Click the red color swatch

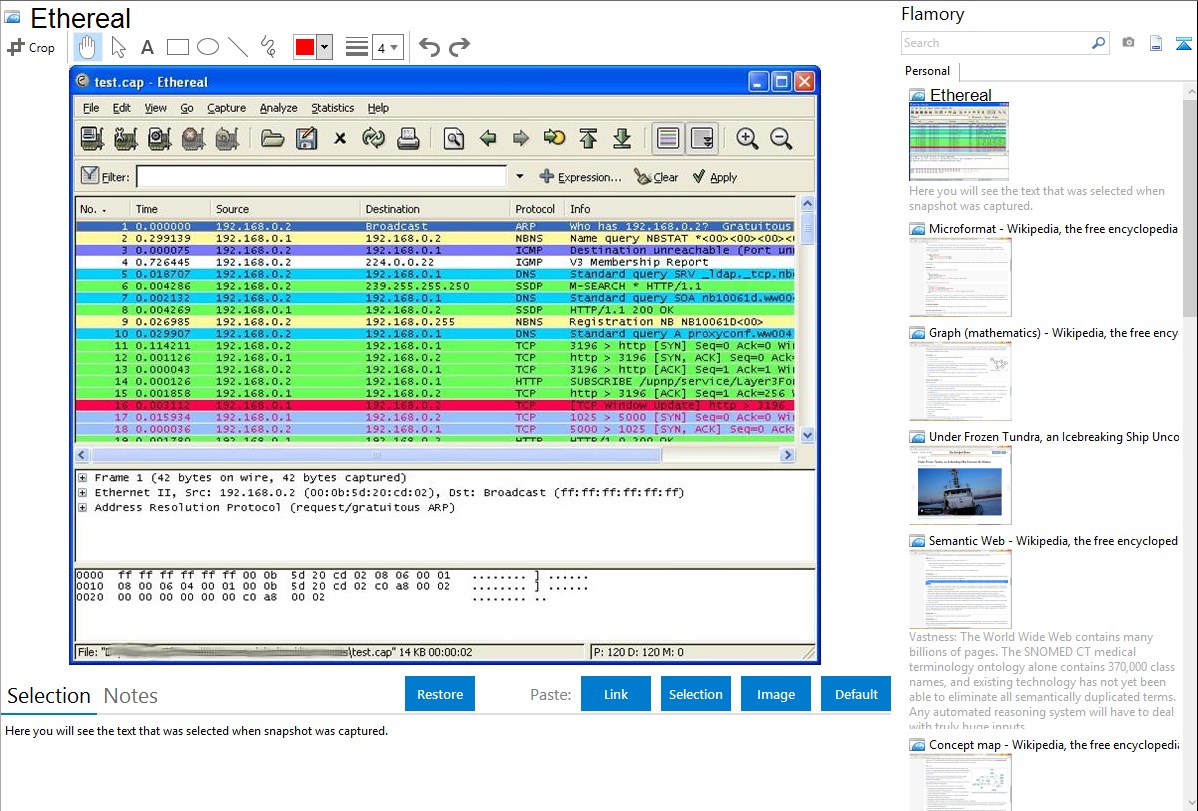305,47
